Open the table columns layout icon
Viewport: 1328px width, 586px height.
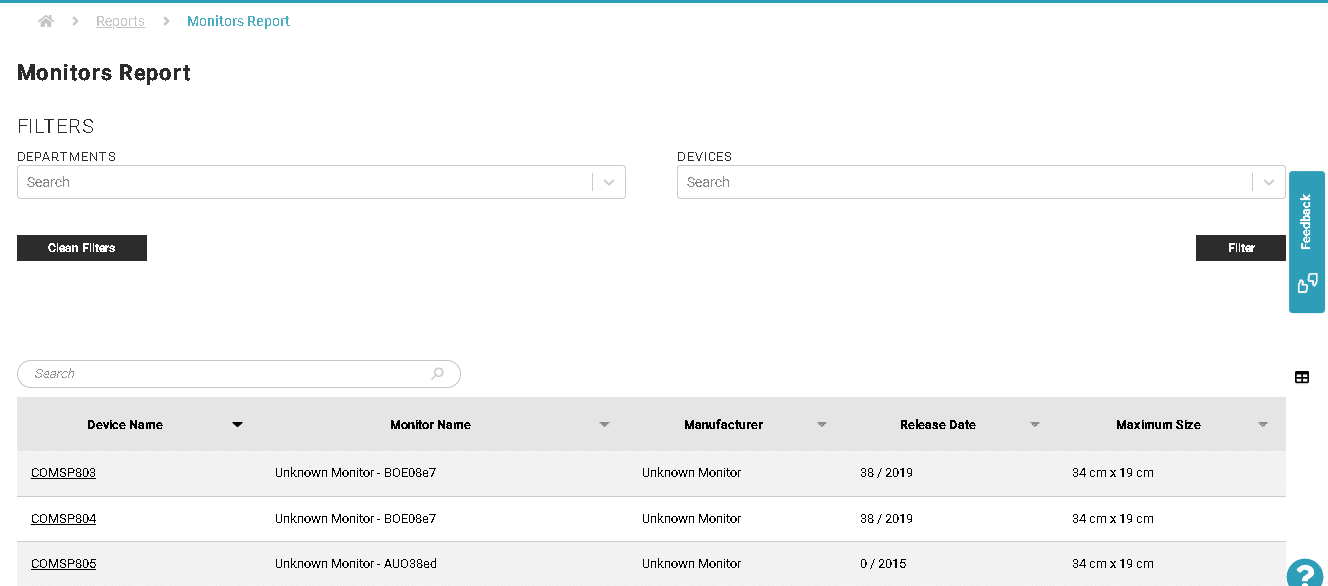click(1301, 377)
